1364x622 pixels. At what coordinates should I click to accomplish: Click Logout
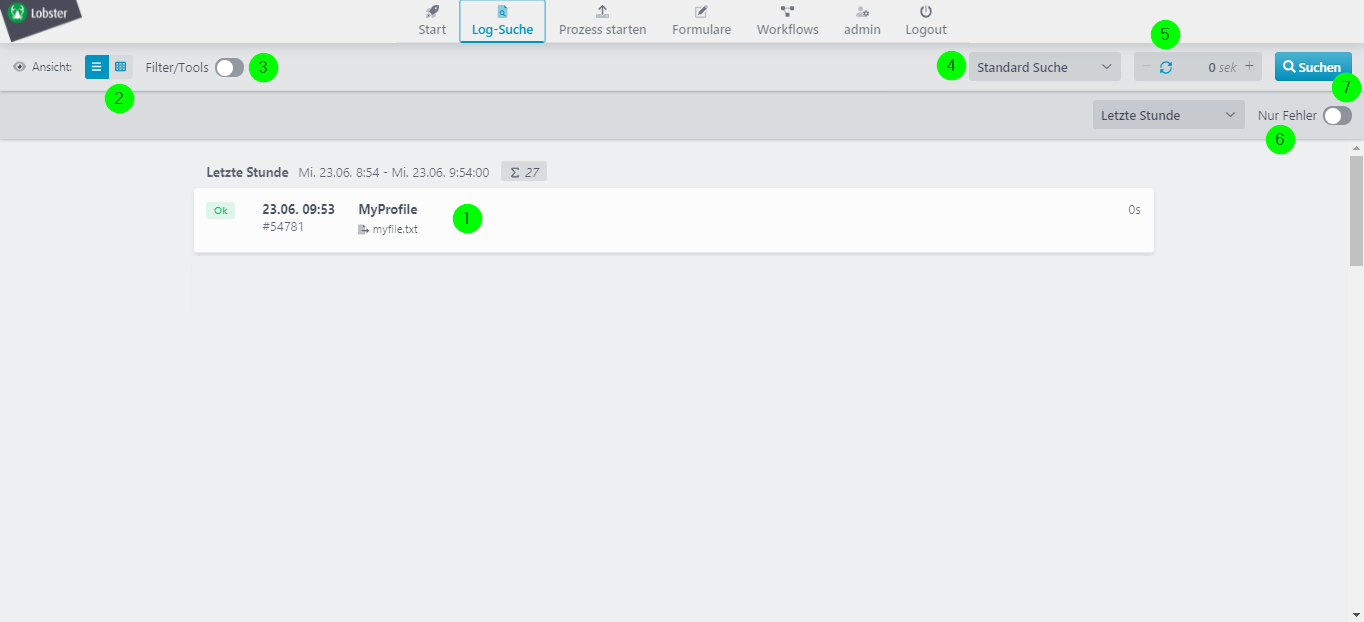926,21
